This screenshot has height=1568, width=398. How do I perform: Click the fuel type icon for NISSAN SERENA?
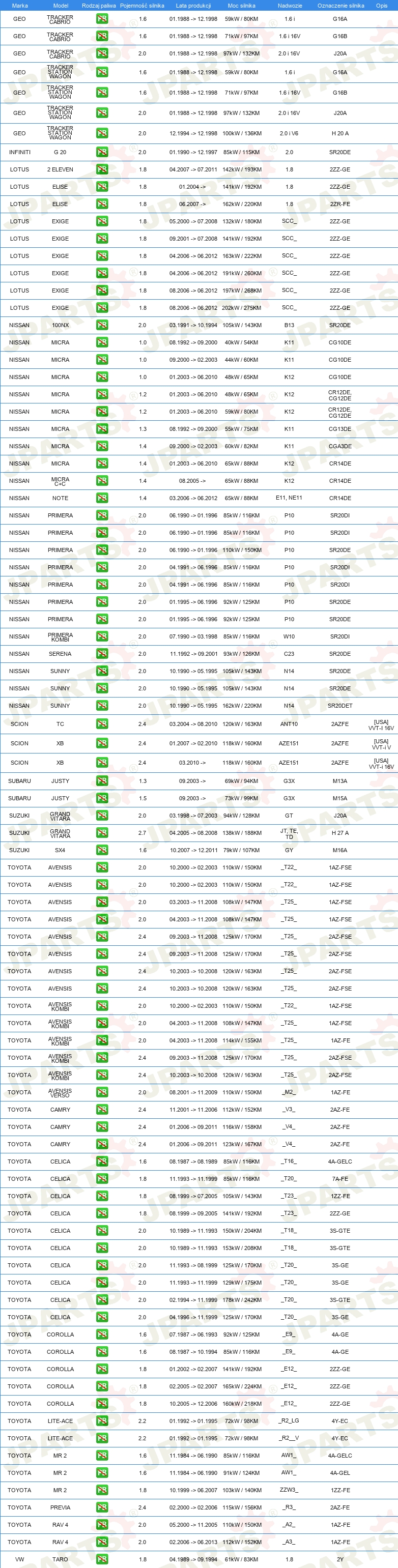pyautogui.click(x=102, y=654)
